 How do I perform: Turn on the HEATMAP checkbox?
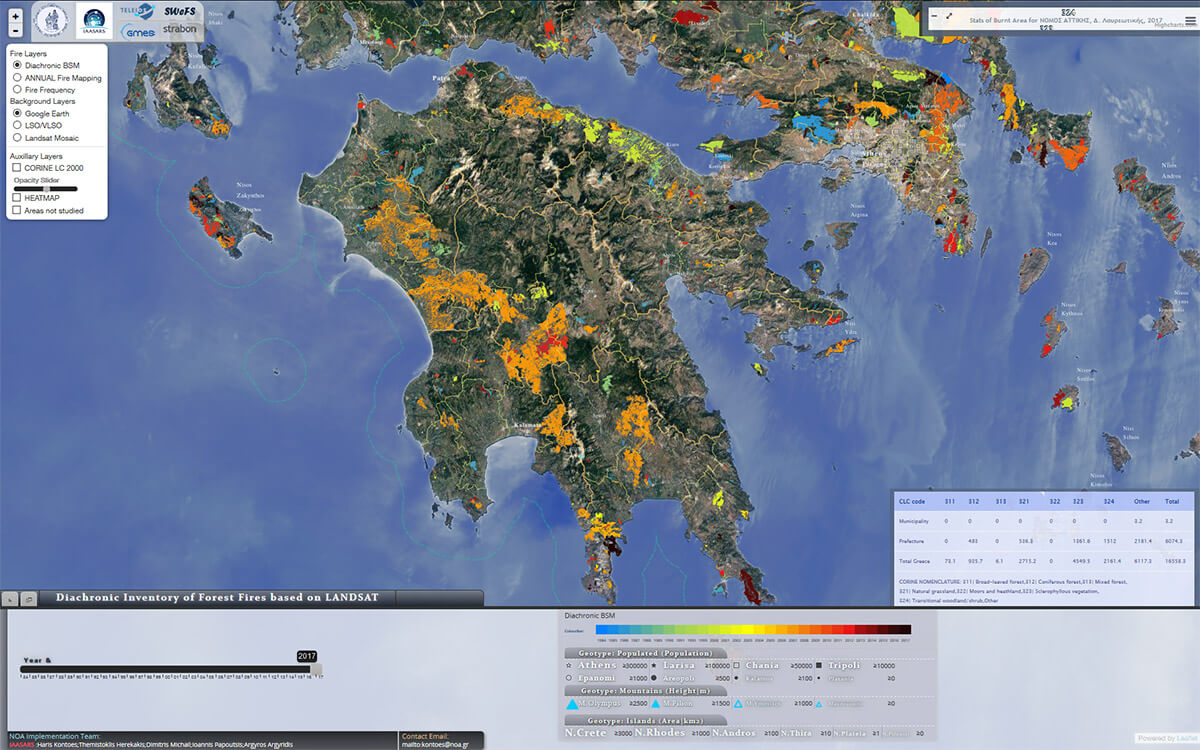(x=17, y=198)
